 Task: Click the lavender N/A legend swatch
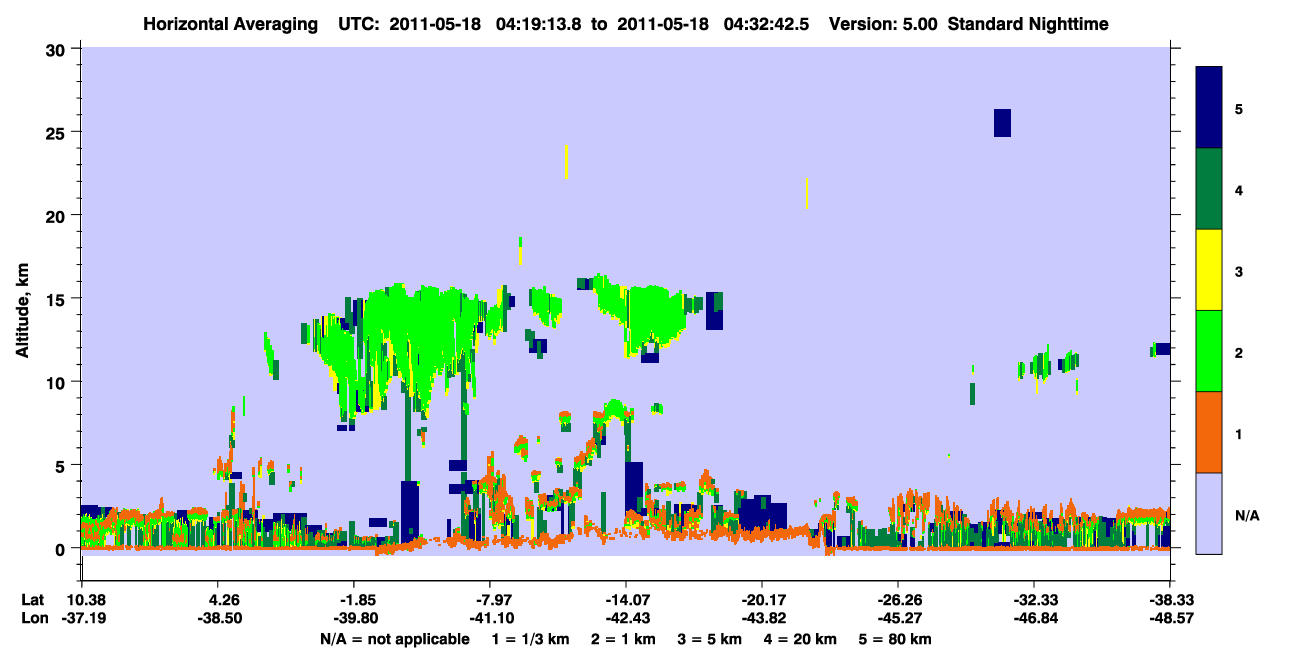click(1209, 512)
